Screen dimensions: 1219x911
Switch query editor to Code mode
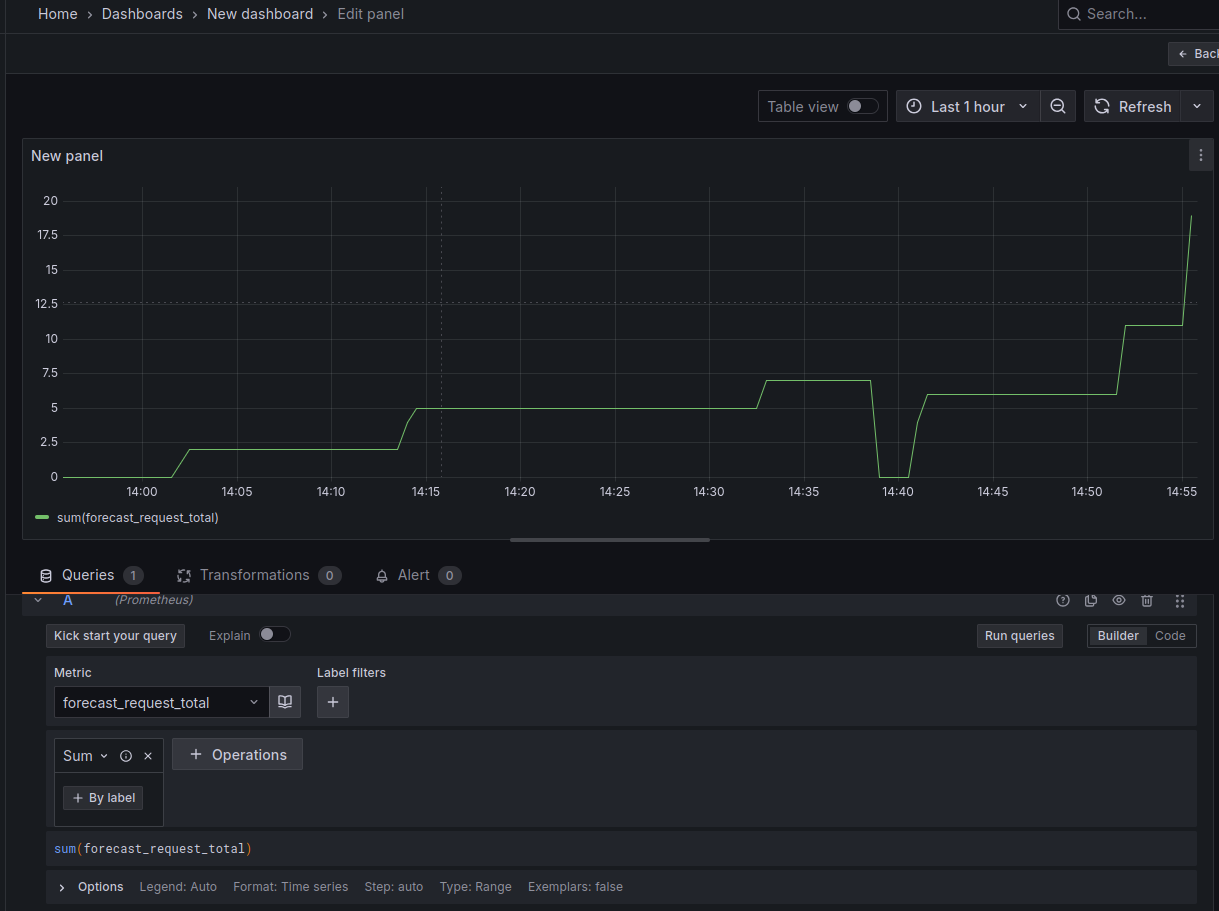click(x=1170, y=636)
